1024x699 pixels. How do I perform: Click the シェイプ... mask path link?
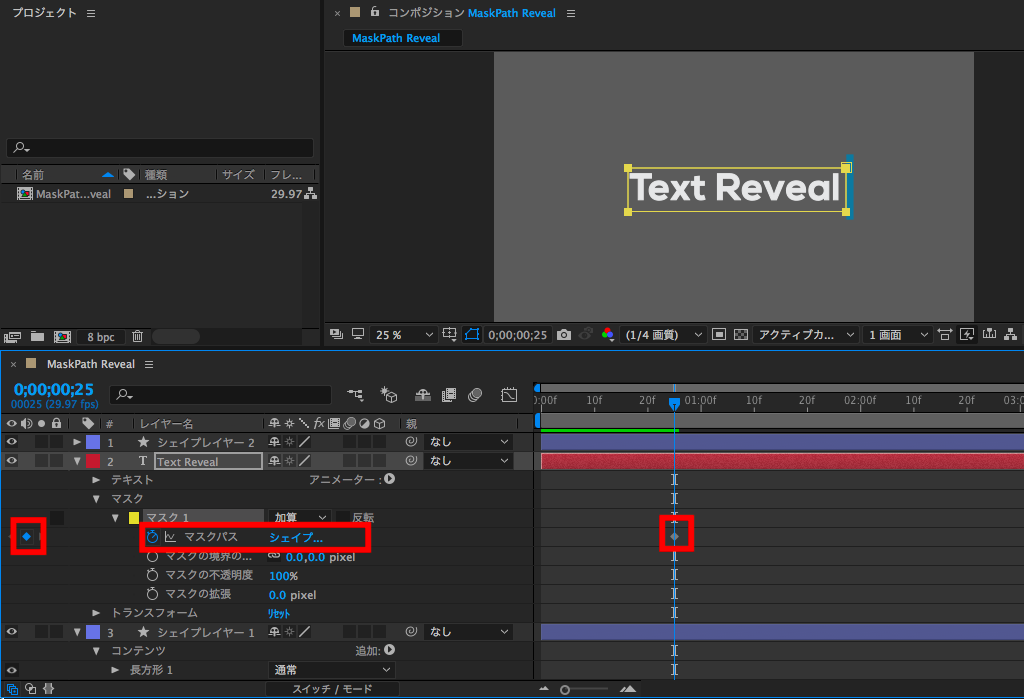[x=296, y=537]
